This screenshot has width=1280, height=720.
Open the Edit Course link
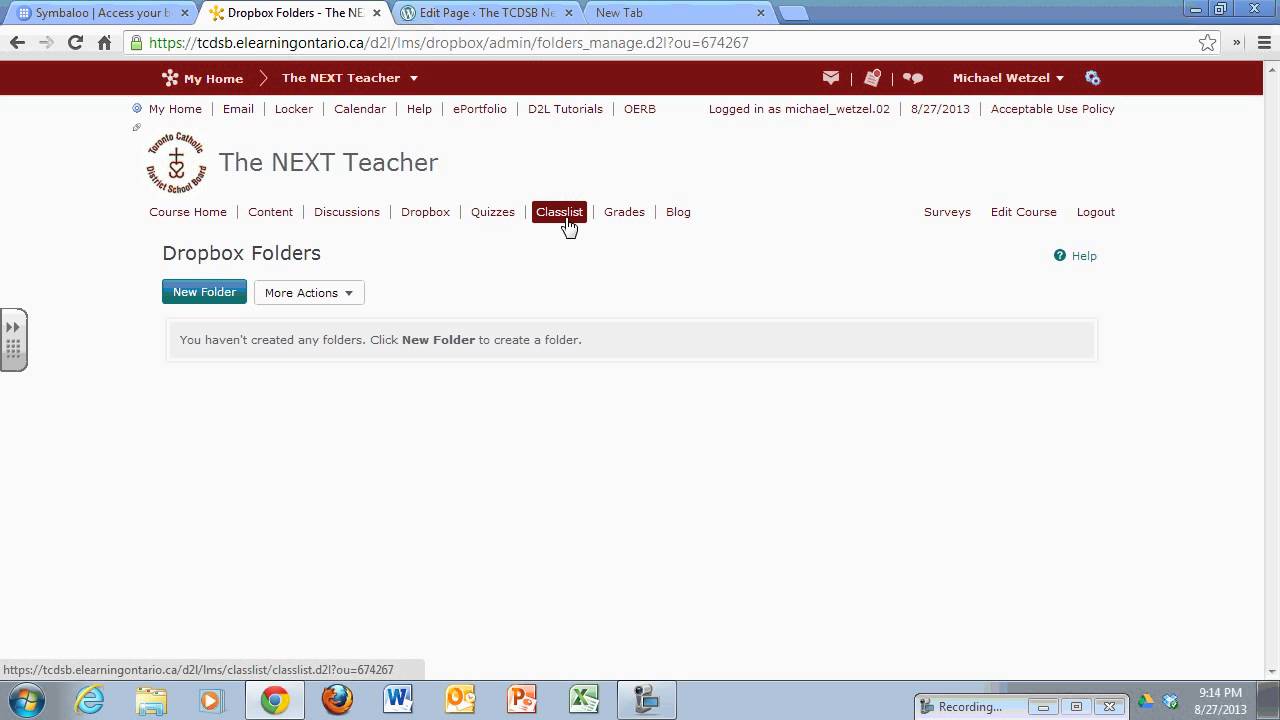pos(1023,212)
